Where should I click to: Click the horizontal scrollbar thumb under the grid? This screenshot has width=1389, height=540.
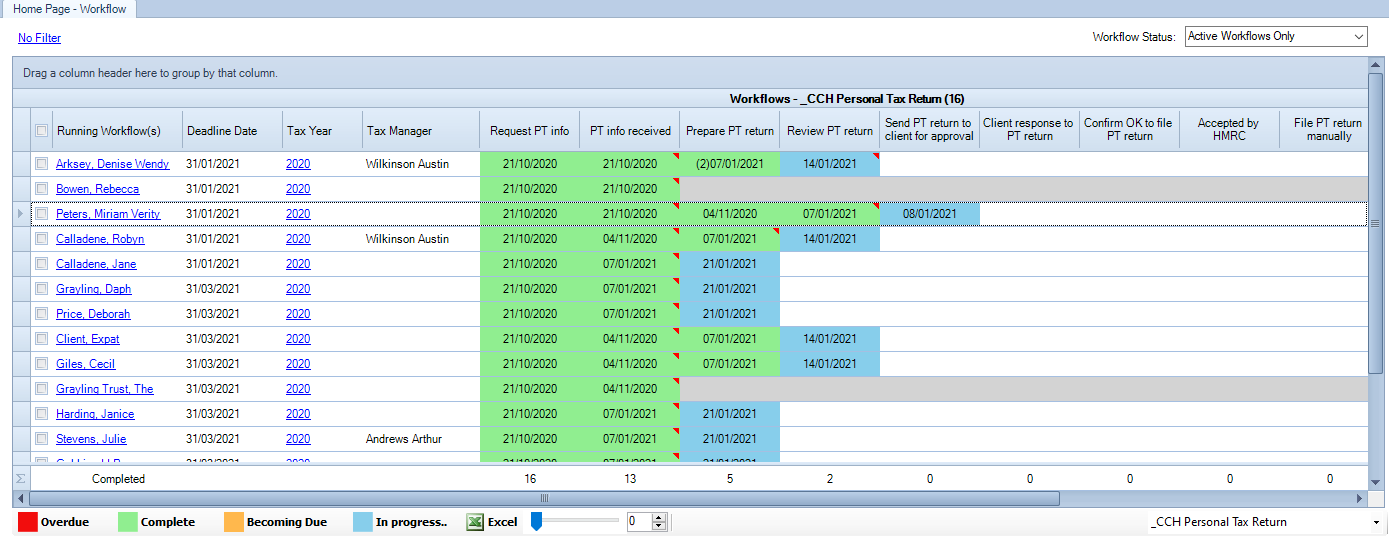point(544,498)
